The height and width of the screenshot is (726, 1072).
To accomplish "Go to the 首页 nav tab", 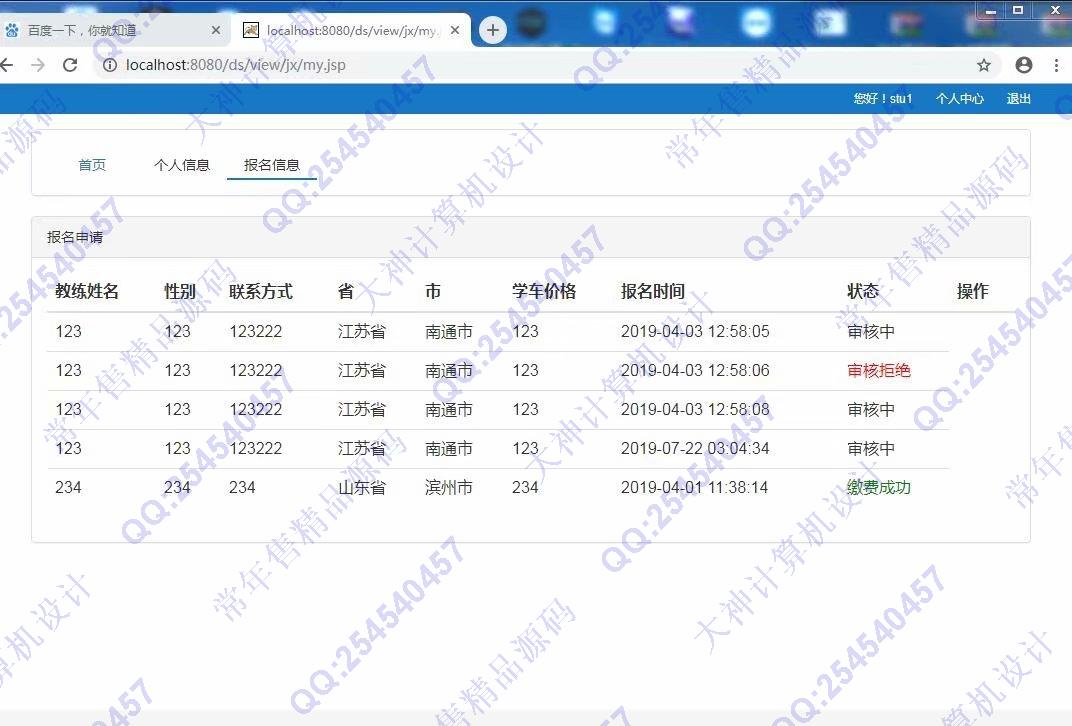I will click(92, 165).
